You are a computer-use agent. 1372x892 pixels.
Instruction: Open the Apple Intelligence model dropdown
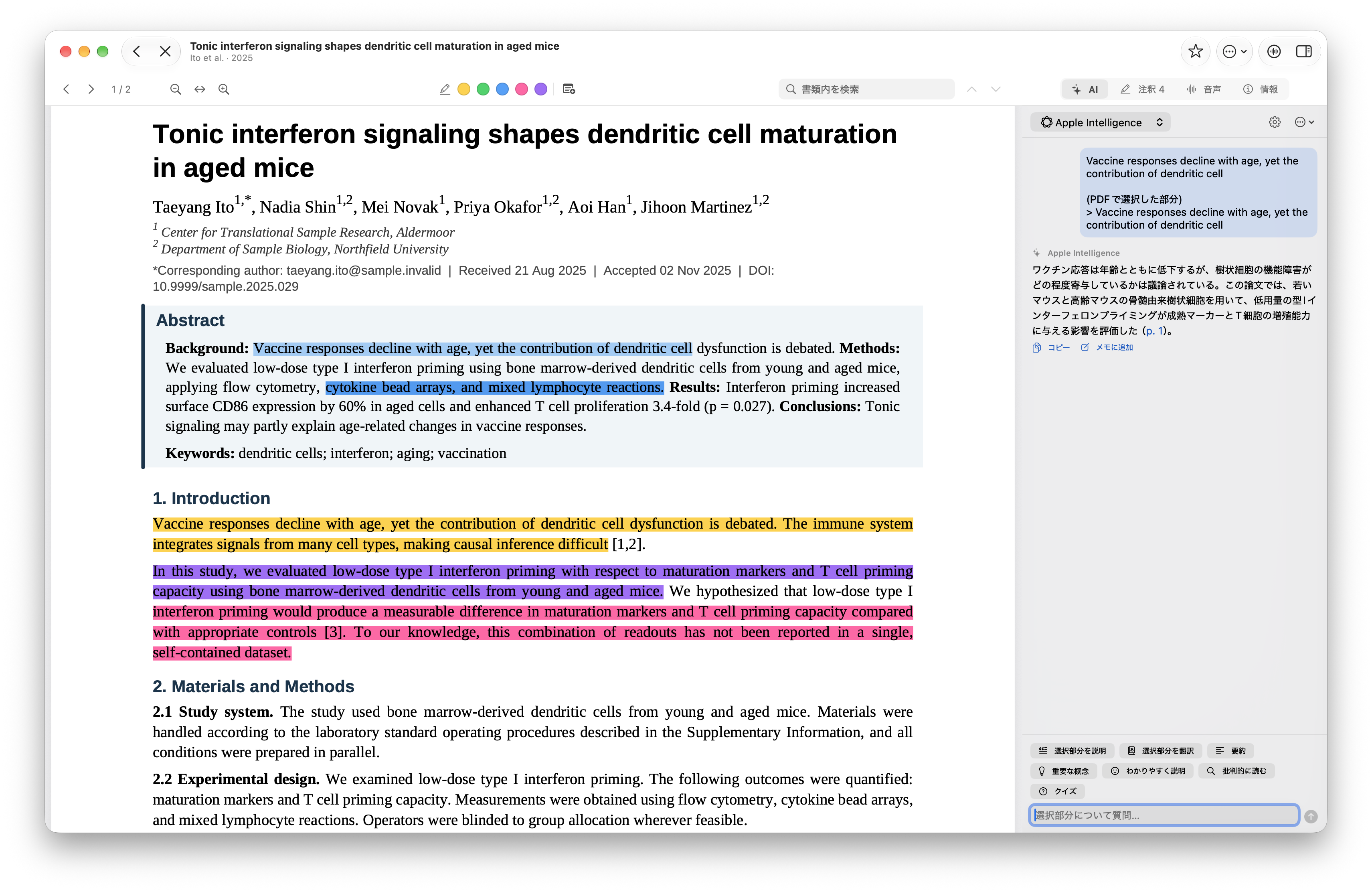coord(1101,122)
